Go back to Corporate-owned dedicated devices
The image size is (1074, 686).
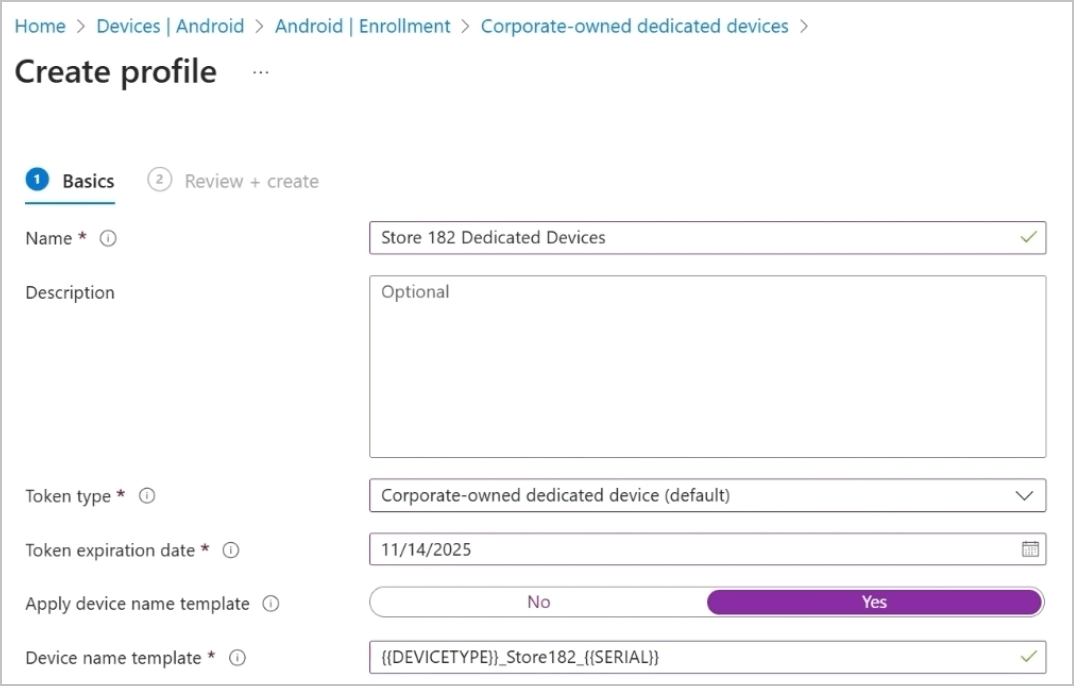[636, 26]
